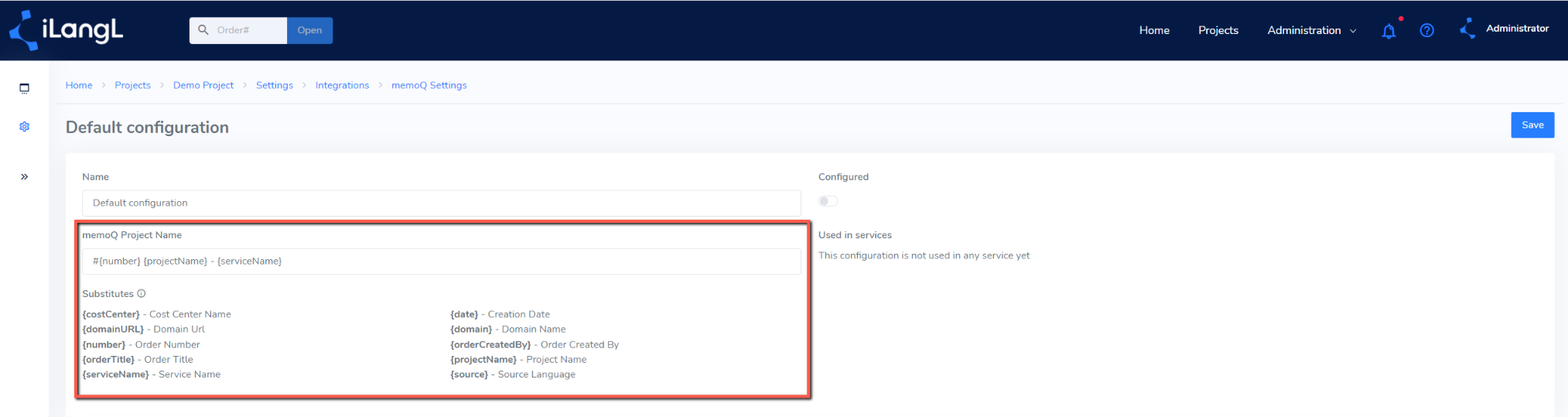Click the memoQ Project Name field
The width and height of the screenshot is (1568, 417).
[x=441, y=261]
